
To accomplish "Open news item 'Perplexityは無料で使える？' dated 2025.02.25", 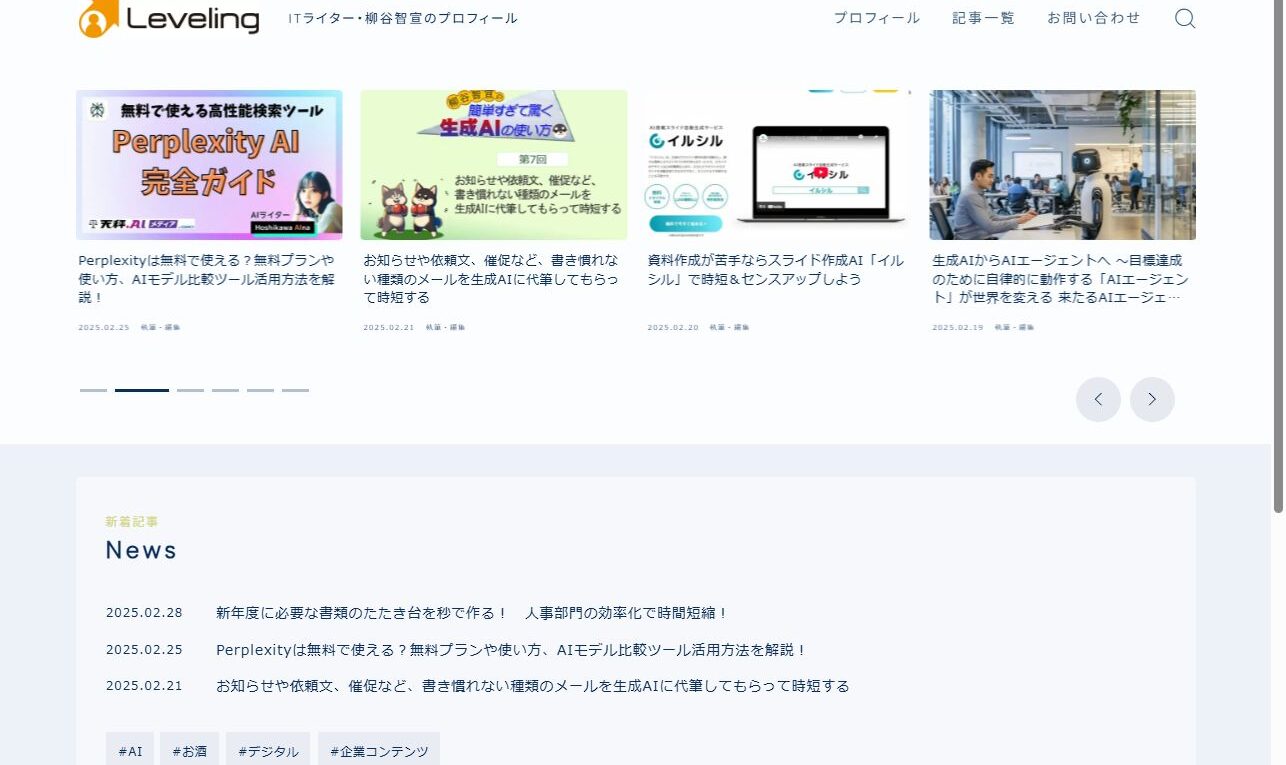I will (x=511, y=650).
